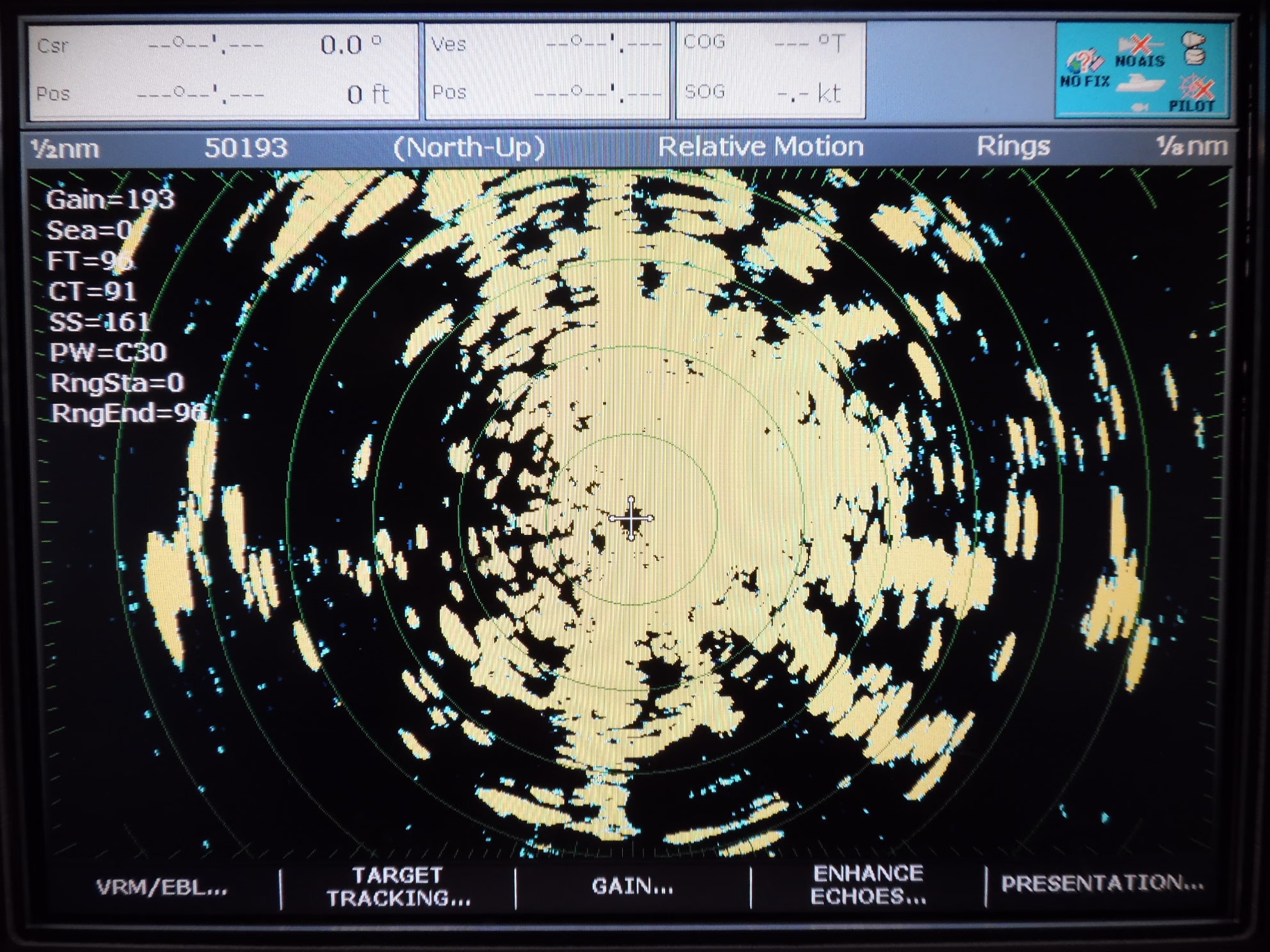Click the Csr bearing 0.0° value
This screenshot has height=952, width=1270.
[351, 45]
